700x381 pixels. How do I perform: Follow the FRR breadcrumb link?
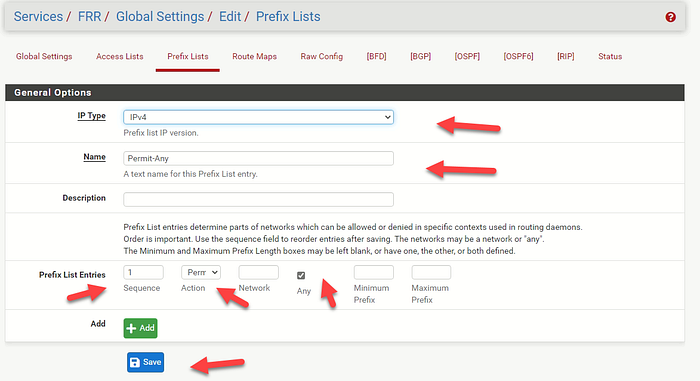(89, 17)
